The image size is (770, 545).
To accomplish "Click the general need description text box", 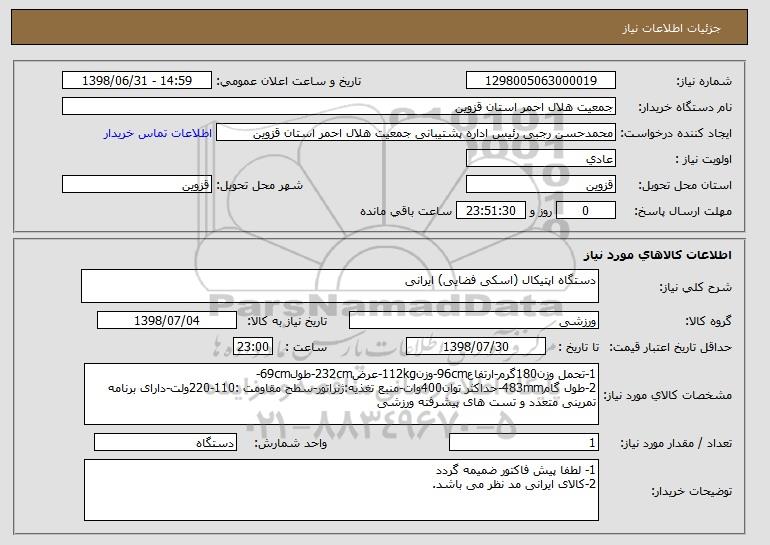I will (x=340, y=286).
